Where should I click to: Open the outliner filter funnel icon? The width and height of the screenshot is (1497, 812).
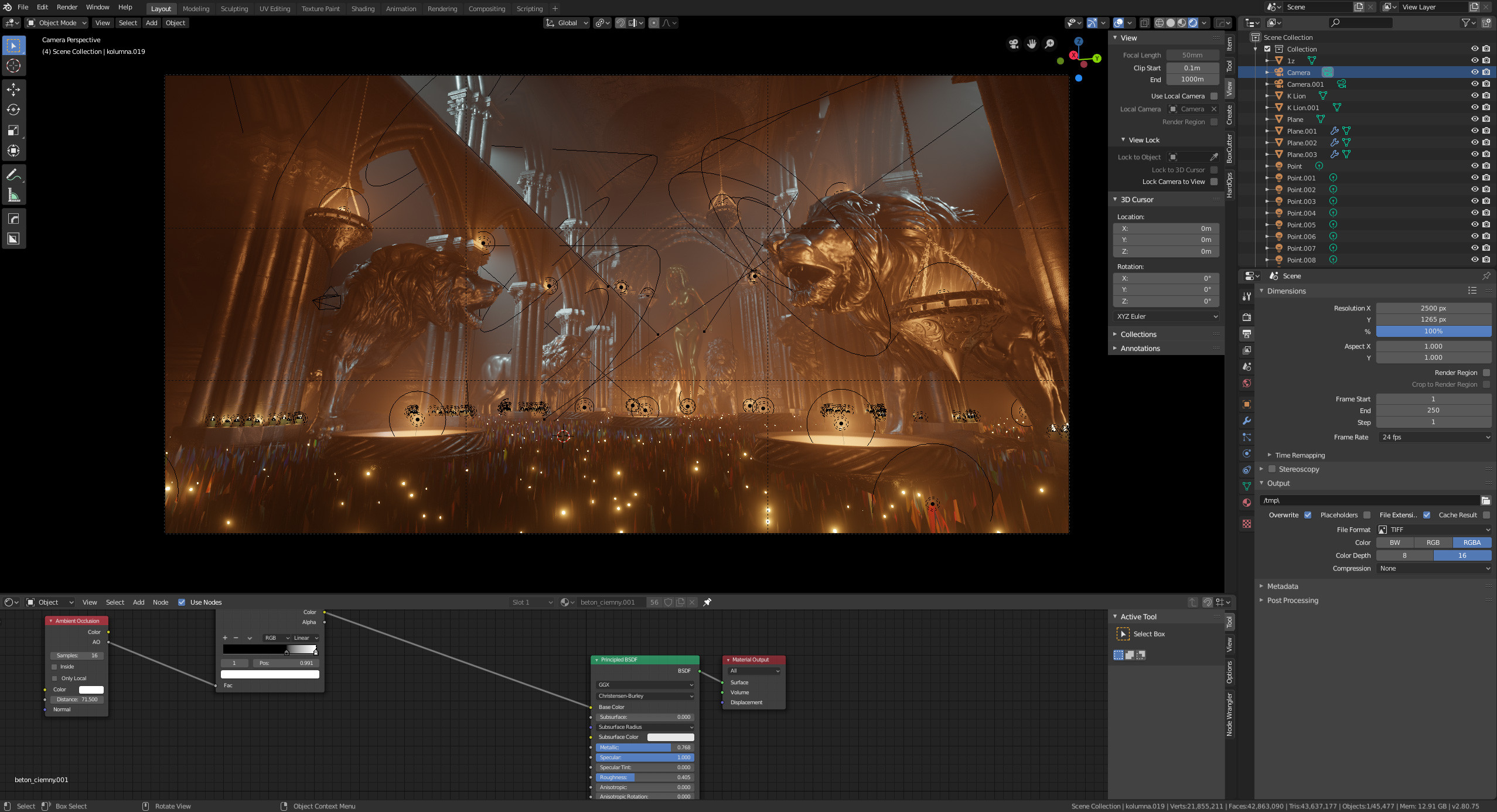(x=1466, y=23)
